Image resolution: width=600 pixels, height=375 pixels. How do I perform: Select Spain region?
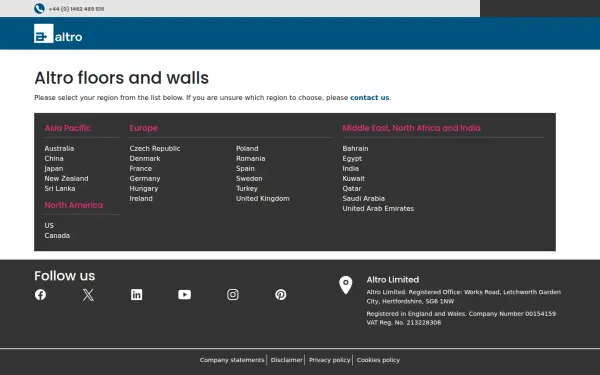coord(245,169)
